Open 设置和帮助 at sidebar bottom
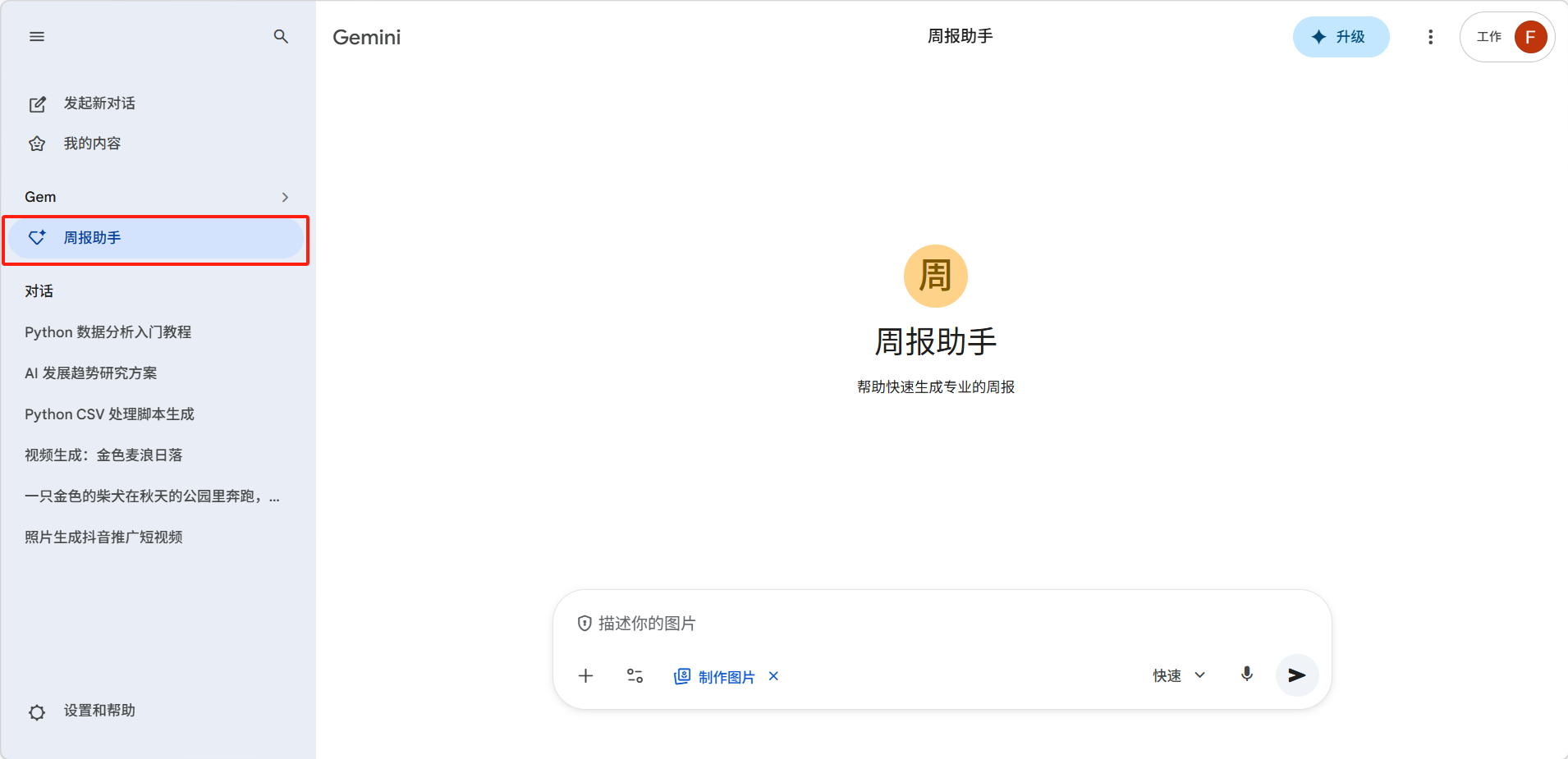 pyautogui.click(x=99, y=711)
